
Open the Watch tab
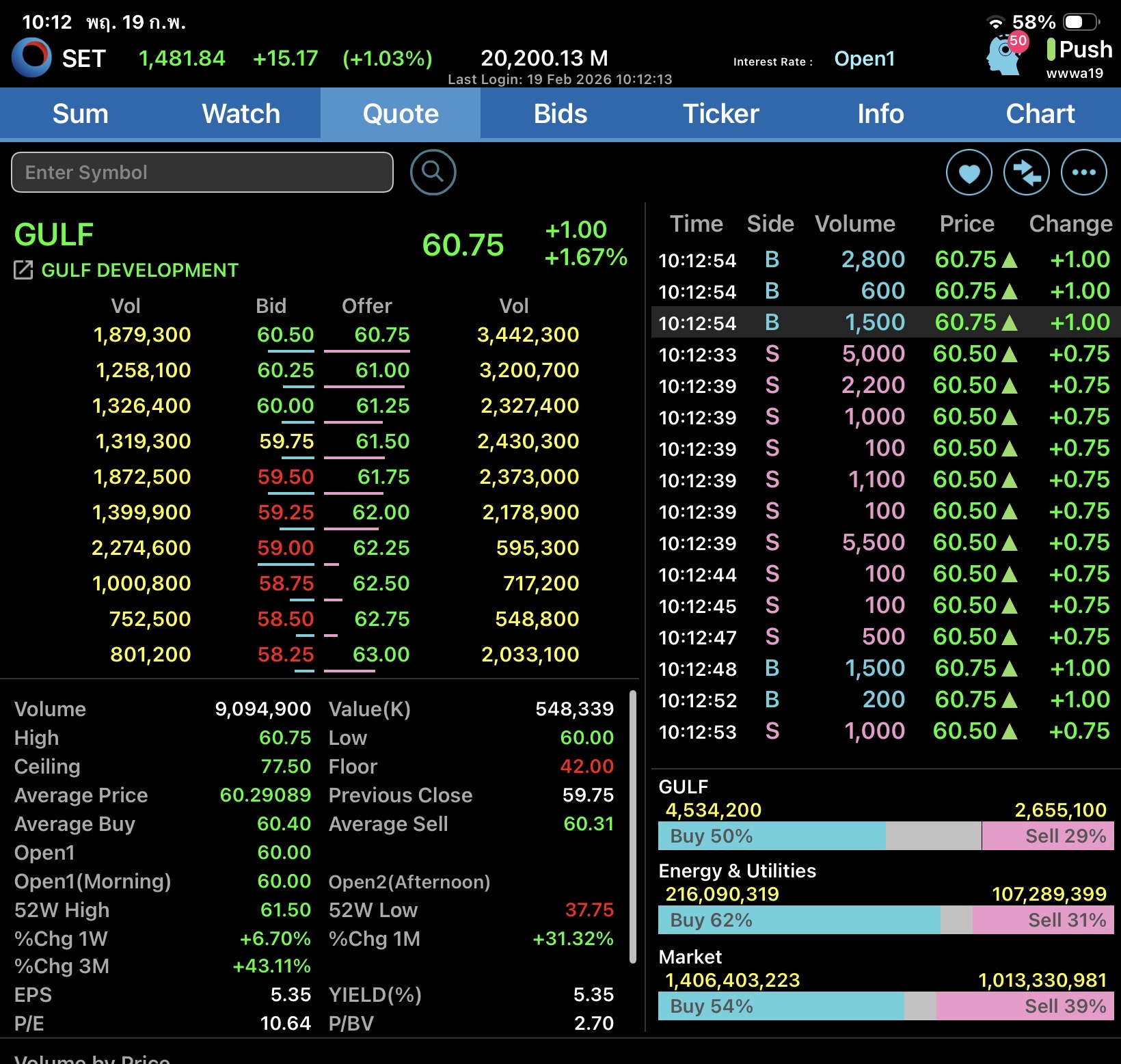click(x=241, y=113)
